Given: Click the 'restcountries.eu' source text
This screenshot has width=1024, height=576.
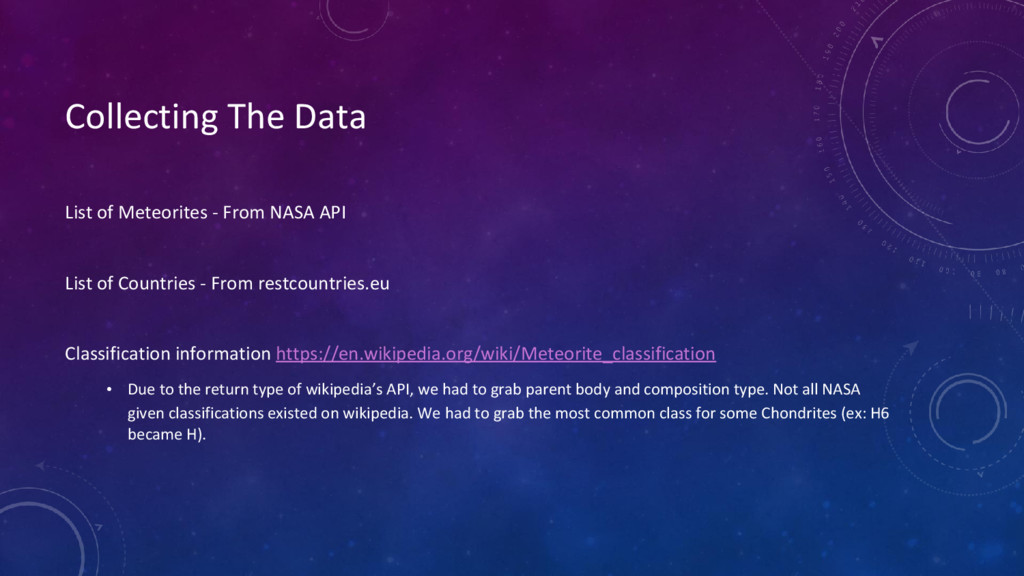Looking at the screenshot, I should (324, 283).
